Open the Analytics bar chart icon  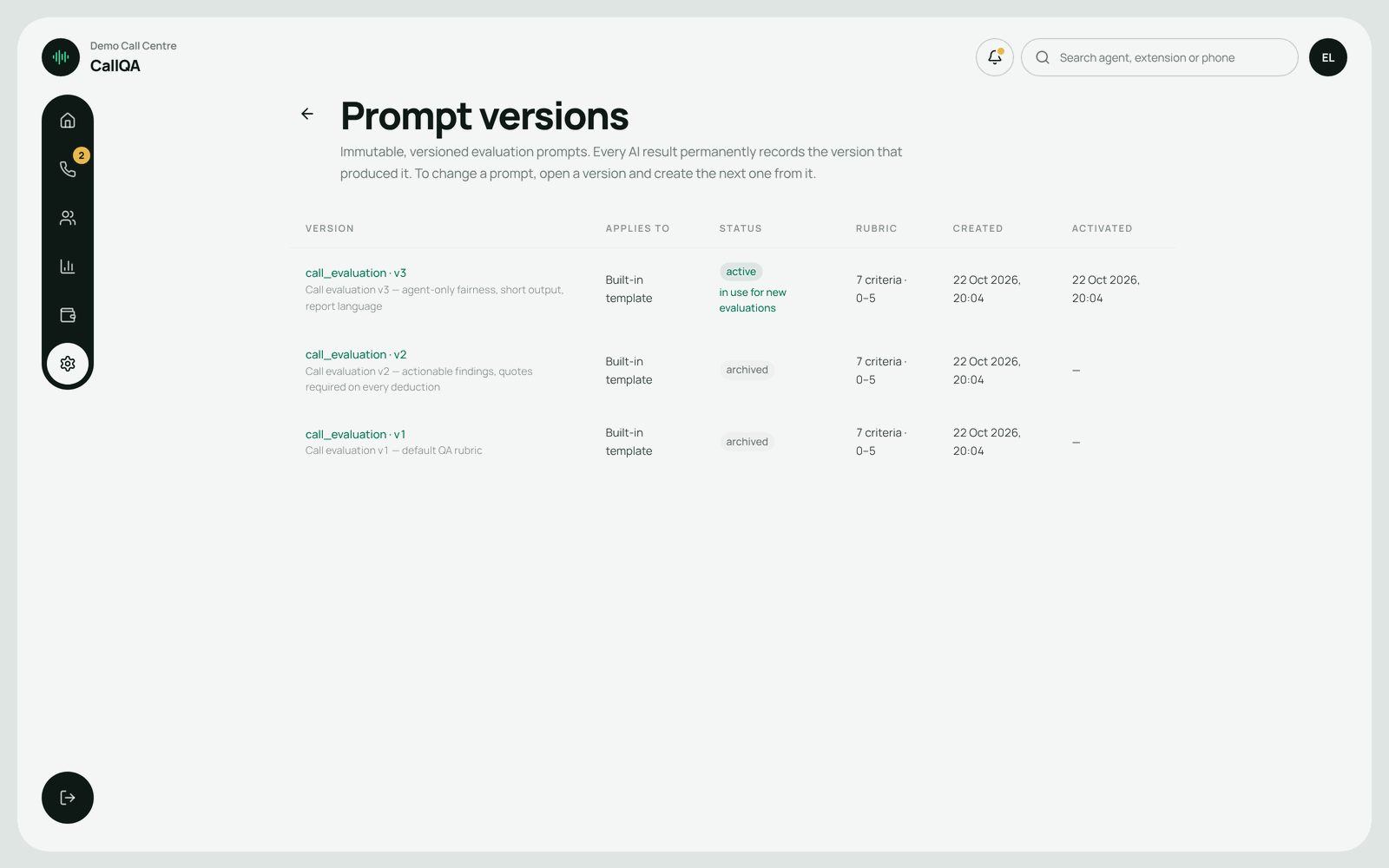click(68, 266)
